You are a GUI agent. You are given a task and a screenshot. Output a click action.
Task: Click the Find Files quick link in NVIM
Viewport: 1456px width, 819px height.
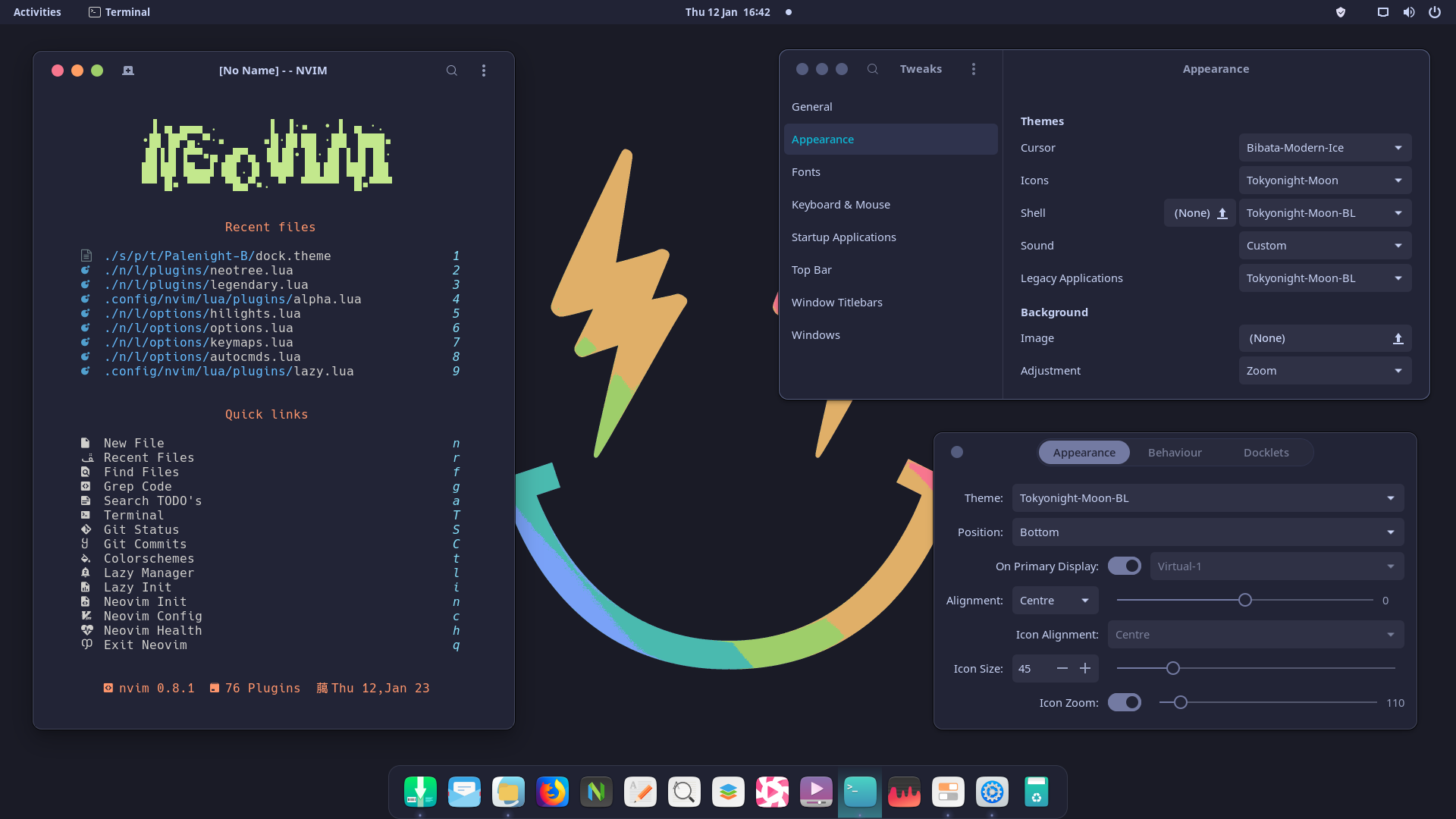[x=271, y=472]
